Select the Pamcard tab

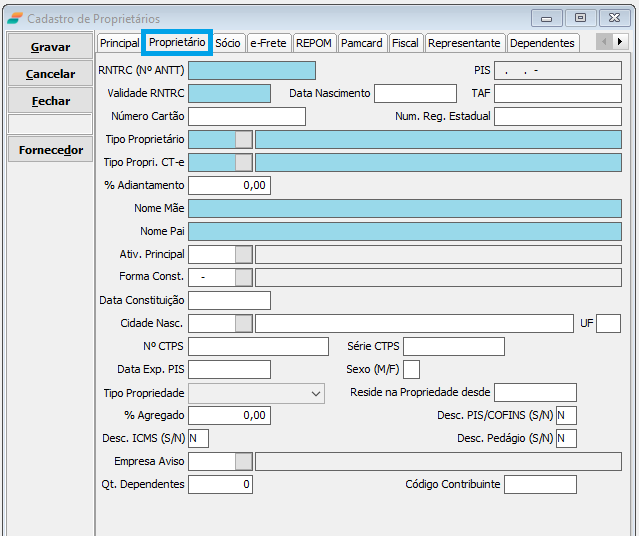(361, 43)
